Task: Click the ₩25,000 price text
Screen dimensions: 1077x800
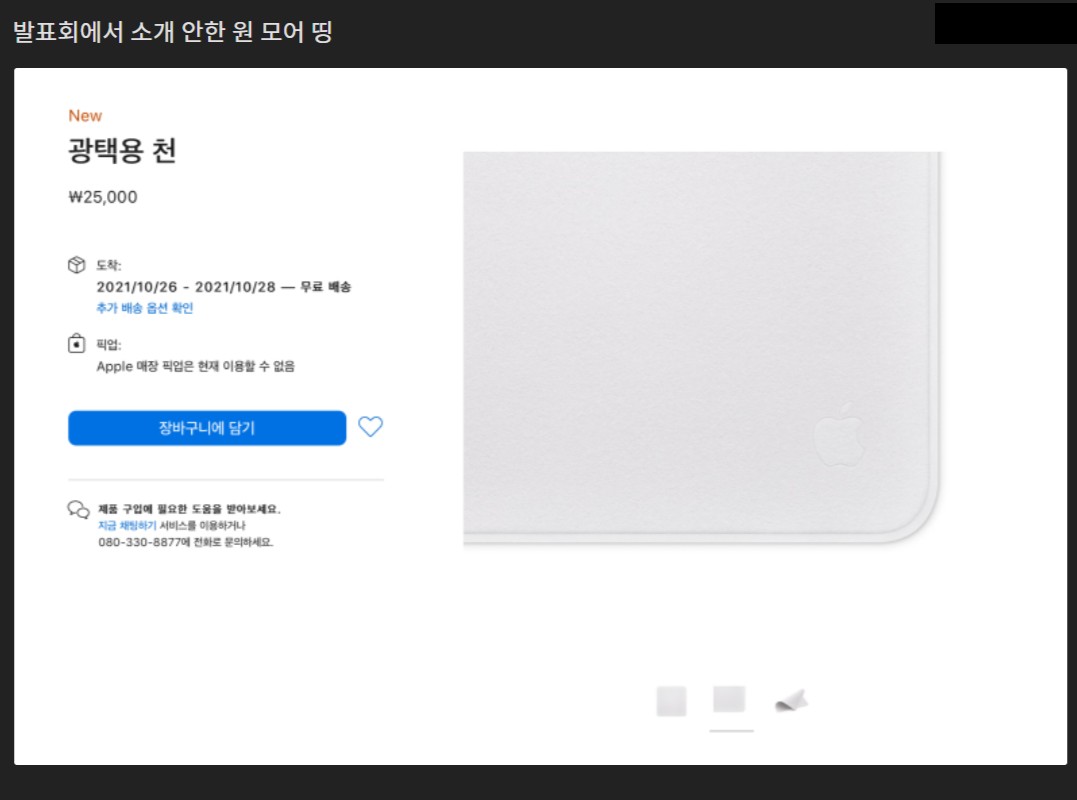Action: [x=103, y=197]
